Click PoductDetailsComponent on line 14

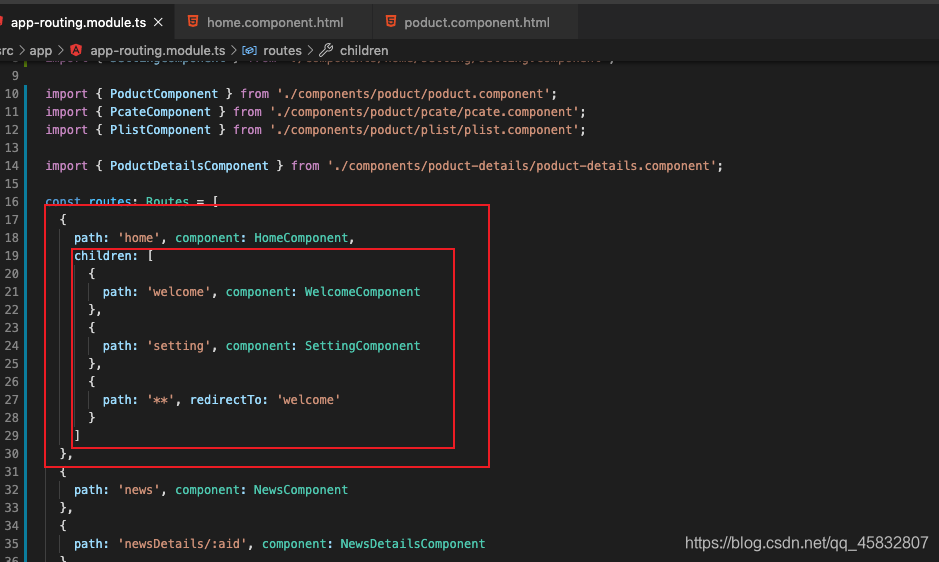pyautogui.click(x=189, y=165)
